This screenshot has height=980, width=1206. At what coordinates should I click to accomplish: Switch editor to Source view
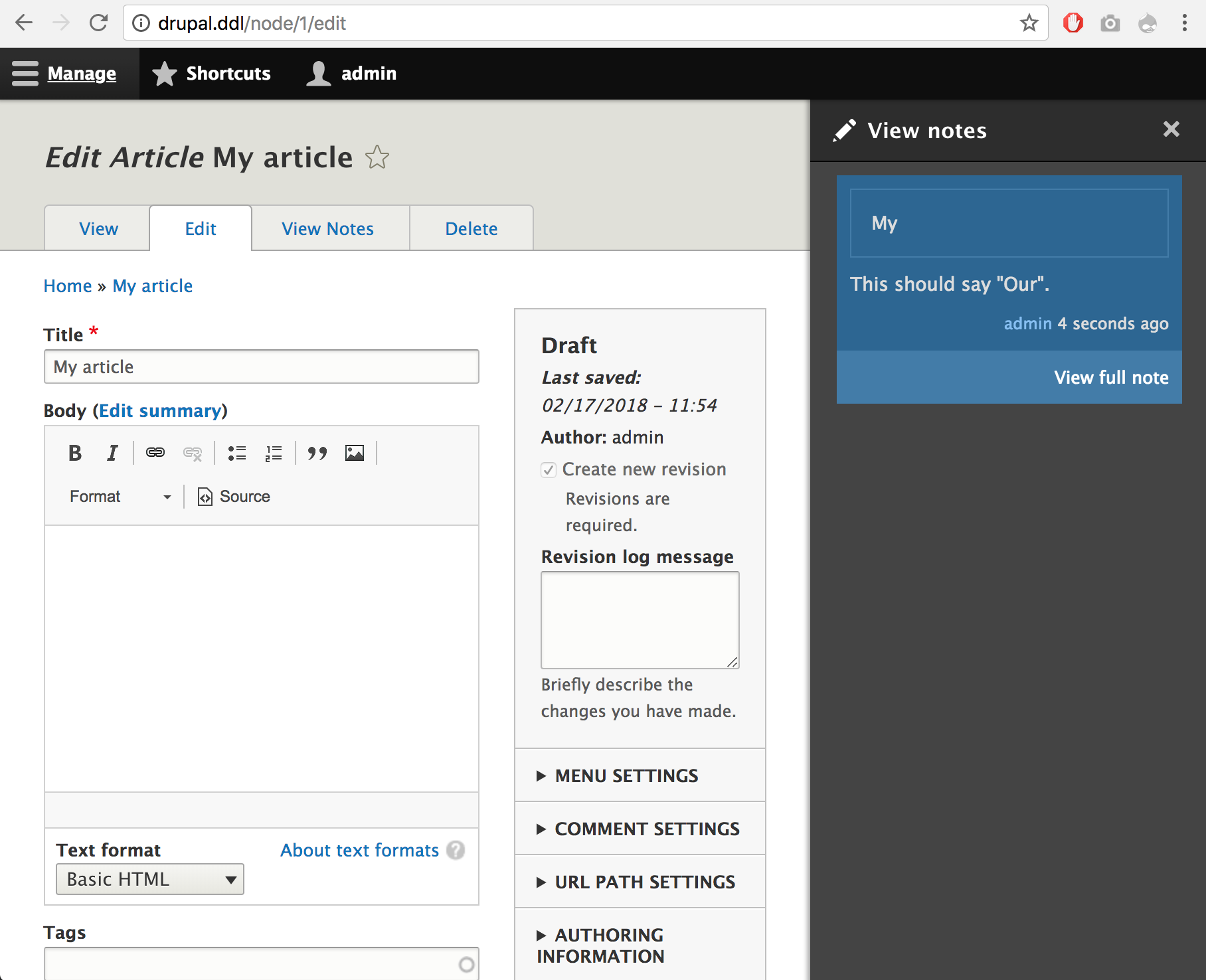[234, 497]
